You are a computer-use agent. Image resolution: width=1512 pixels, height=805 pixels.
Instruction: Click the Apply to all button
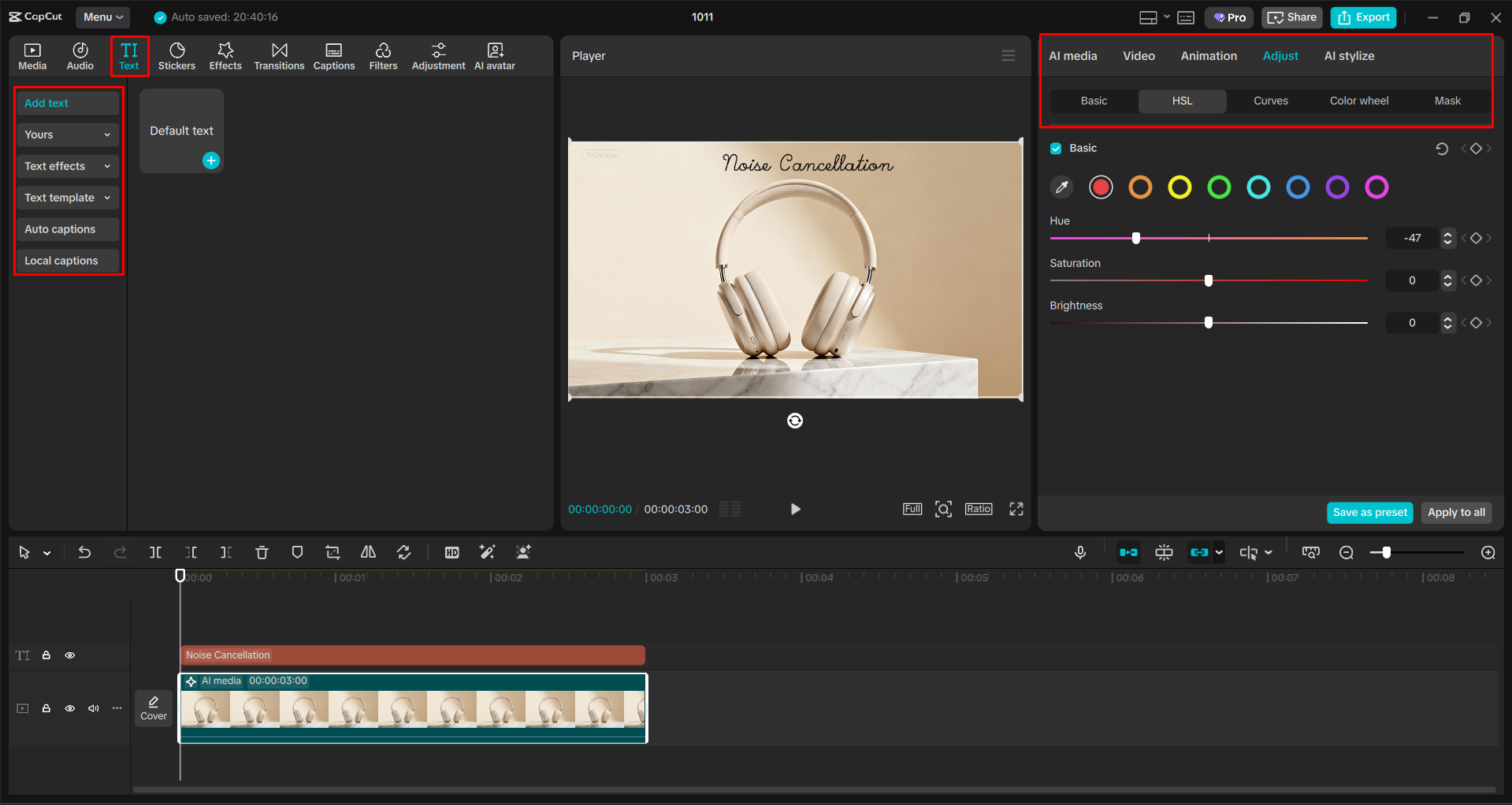pos(1455,513)
